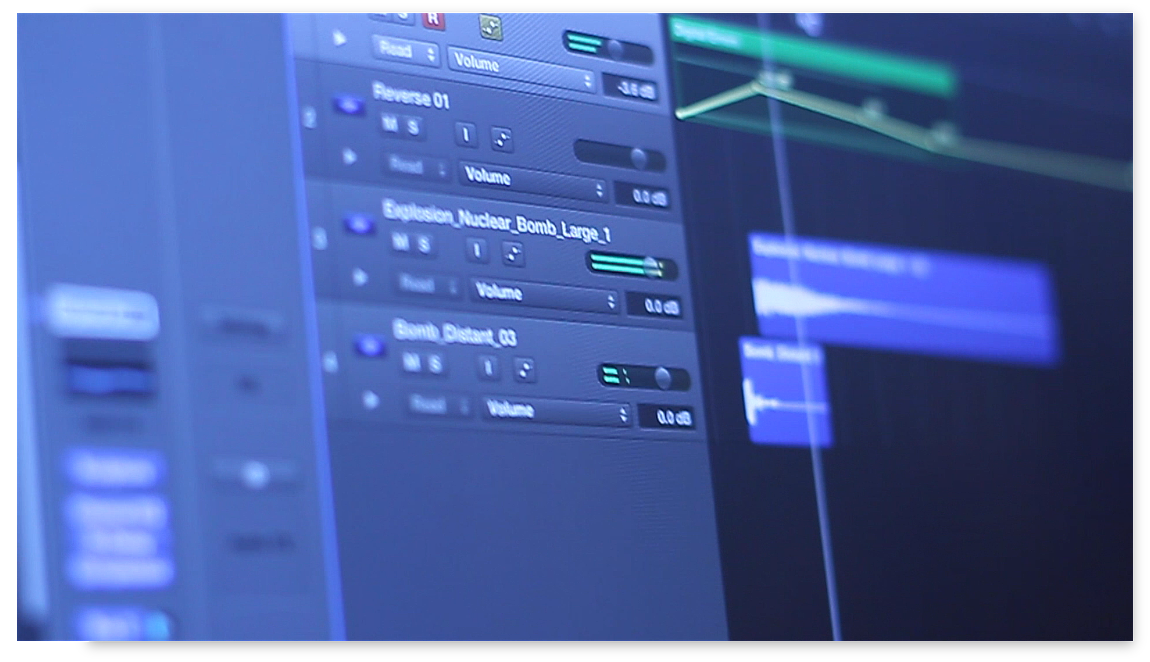Image resolution: width=1150 pixels, height=662 pixels.
Task: Click the track icon of Reverse 01
Action: click(350, 106)
